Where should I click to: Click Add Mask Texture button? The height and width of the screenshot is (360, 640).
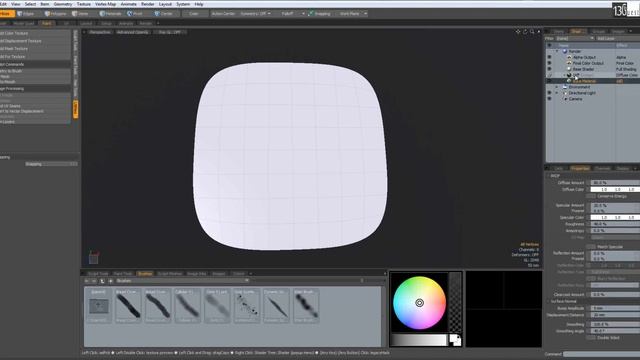pyautogui.click(x=35, y=49)
